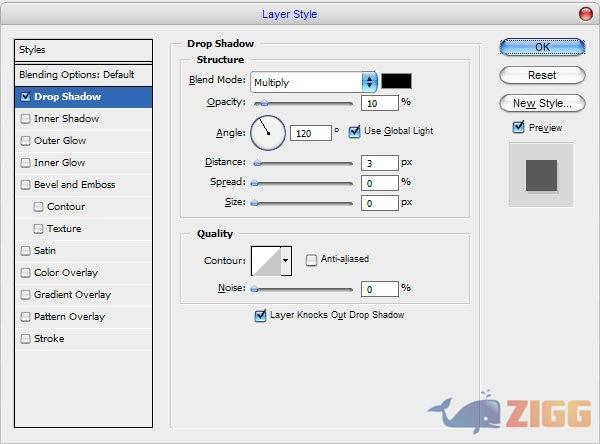The height and width of the screenshot is (444, 600).
Task: Click the angle dial control
Action: tap(268, 131)
